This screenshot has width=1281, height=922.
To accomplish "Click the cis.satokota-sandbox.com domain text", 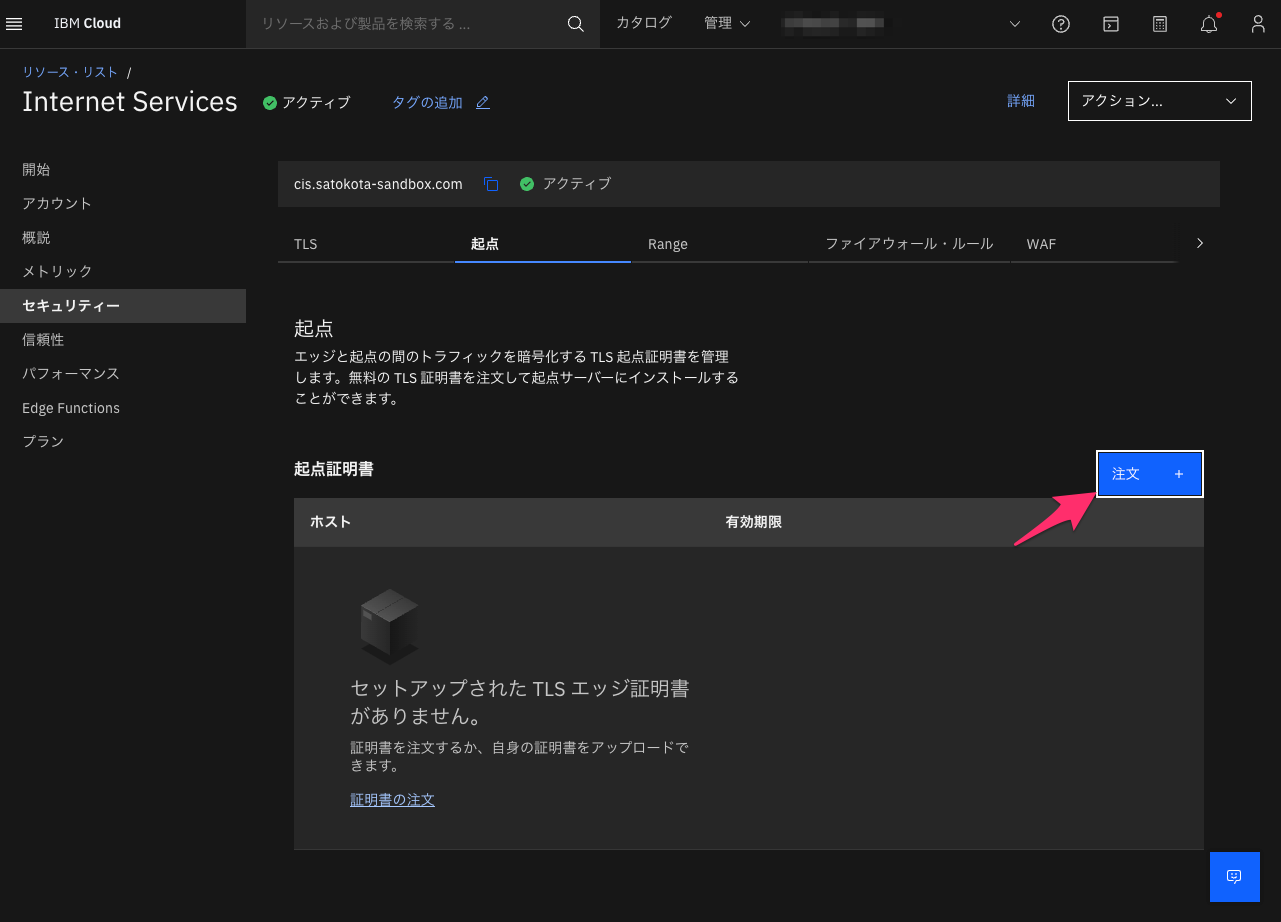I will [x=378, y=184].
